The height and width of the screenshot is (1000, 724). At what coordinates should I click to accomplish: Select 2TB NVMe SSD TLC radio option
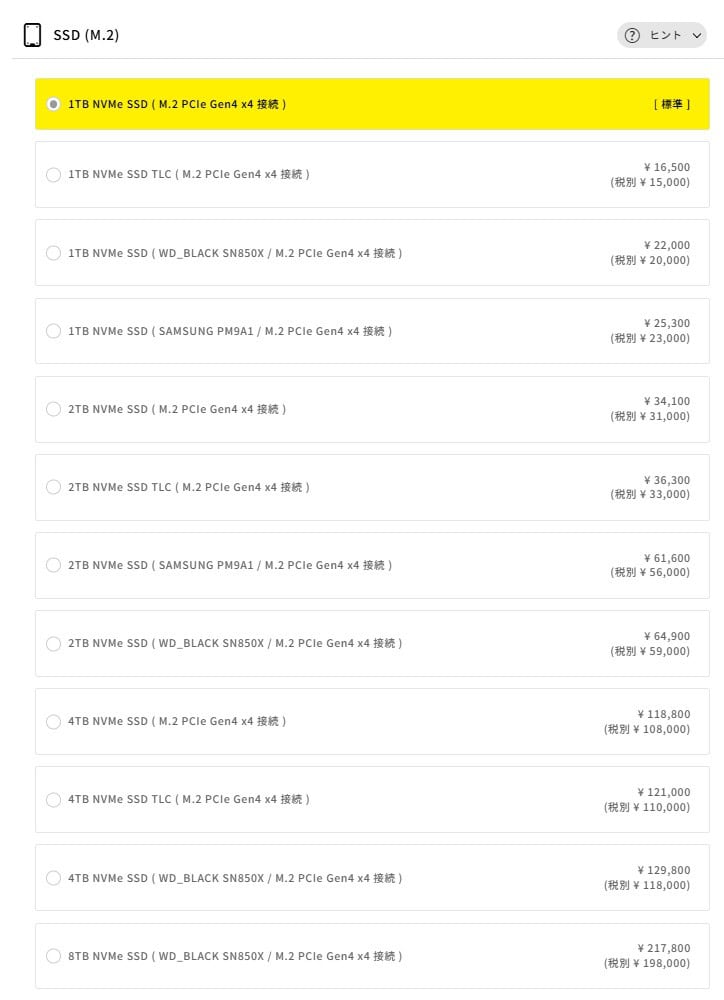coord(53,487)
